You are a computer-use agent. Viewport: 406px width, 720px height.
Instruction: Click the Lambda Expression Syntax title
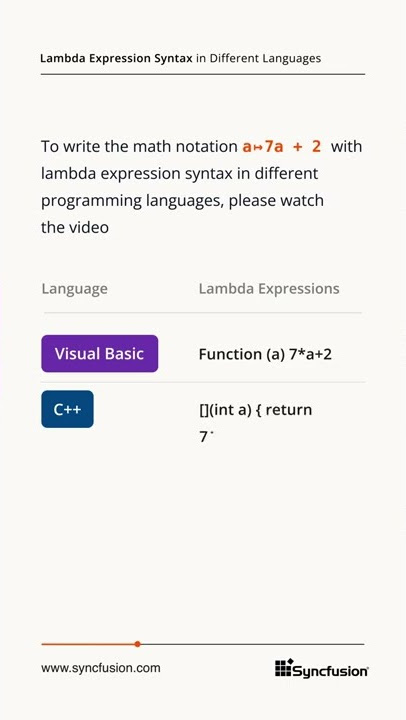point(116,58)
